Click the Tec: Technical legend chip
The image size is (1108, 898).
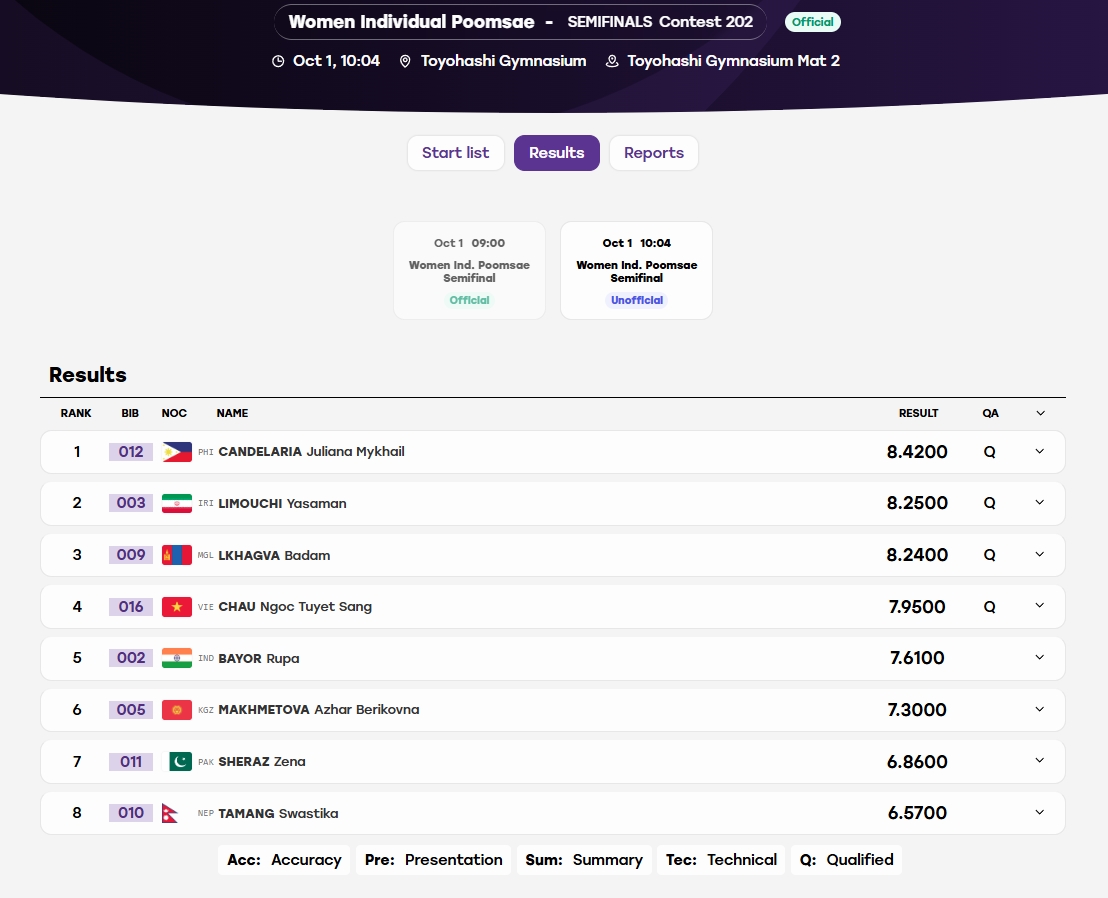(x=721, y=860)
